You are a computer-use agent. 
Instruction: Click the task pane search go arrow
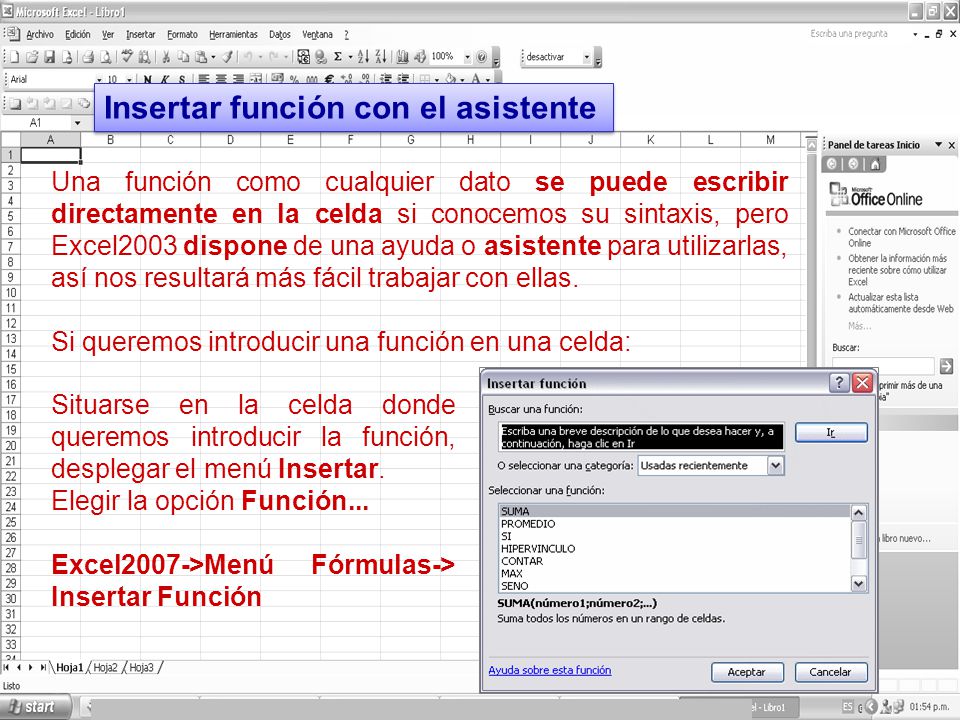[x=946, y=366]
